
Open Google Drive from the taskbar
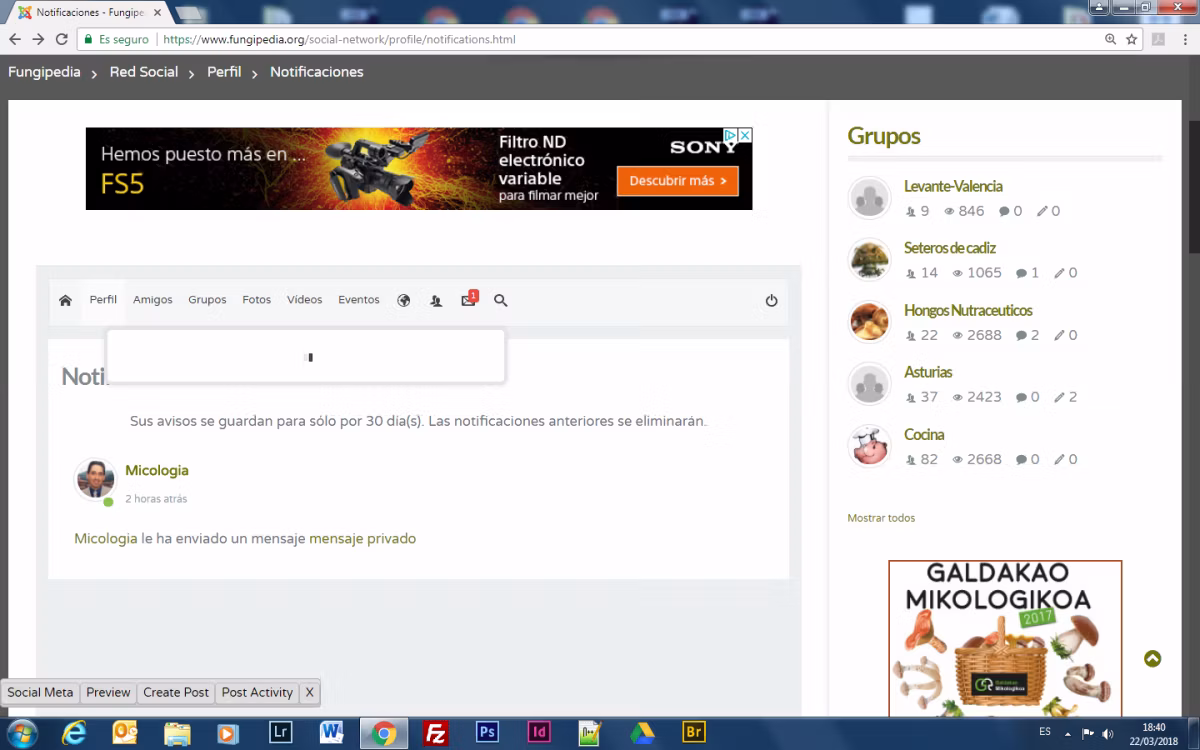point(642,732)
